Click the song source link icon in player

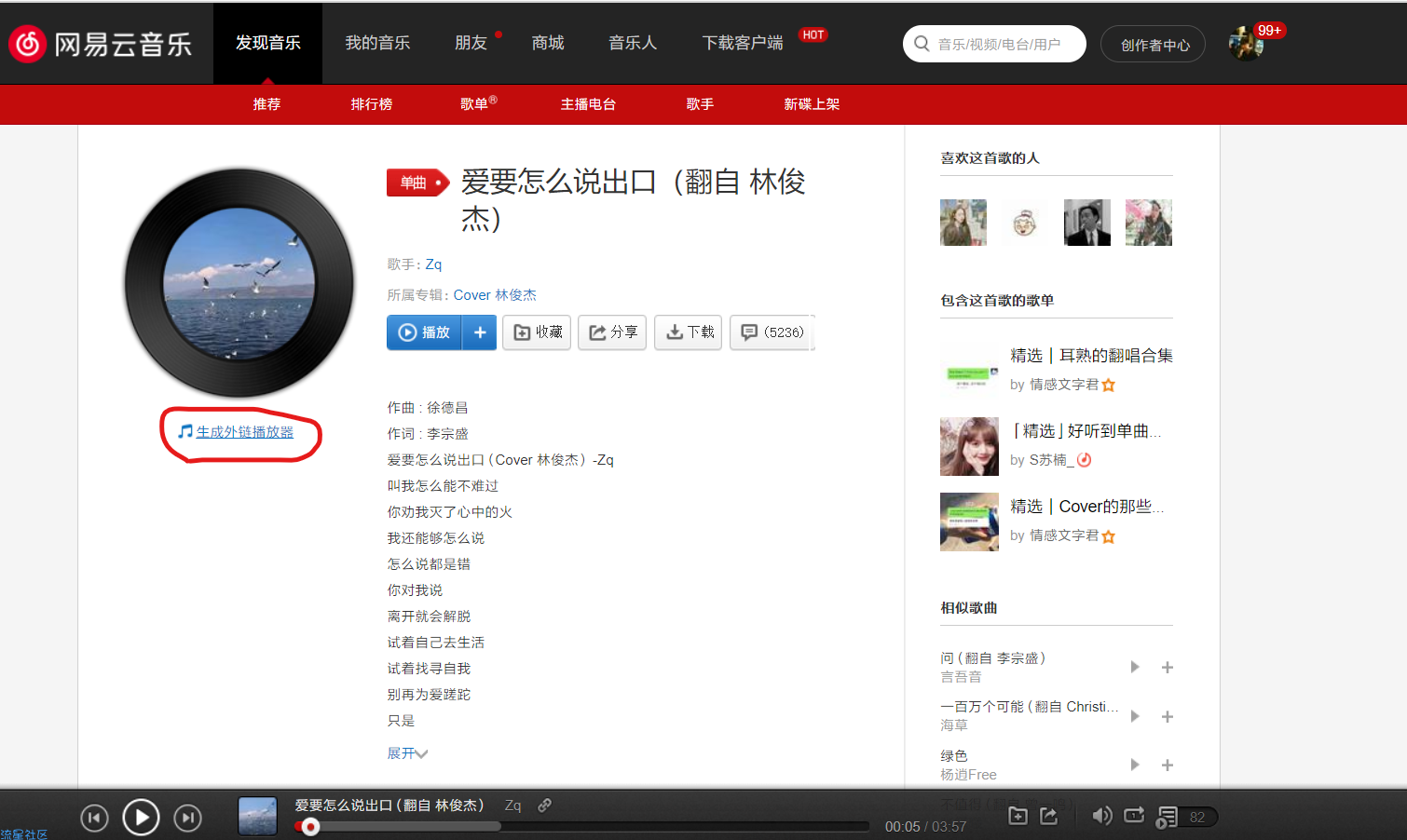click(x=545, y=806)
